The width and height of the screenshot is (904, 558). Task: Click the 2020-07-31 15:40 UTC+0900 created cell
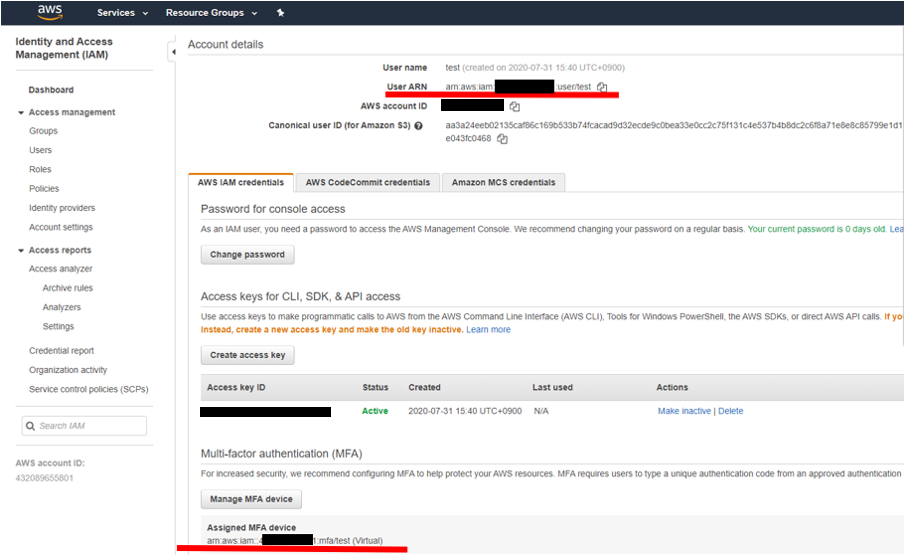[465, 411]
